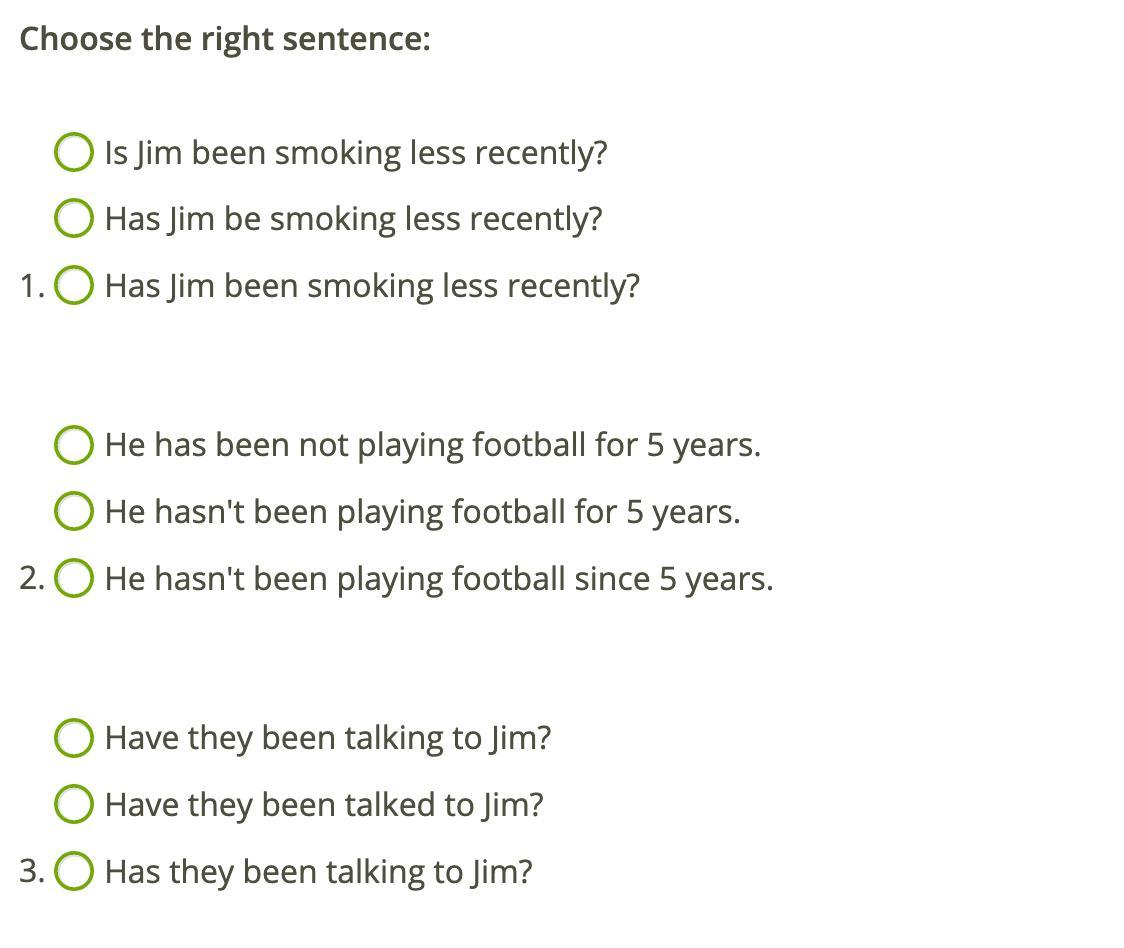Choose radio "Has Jim been smoking less recently?"
Screen dimensions: 1124x948
click(x=74, y=285)
